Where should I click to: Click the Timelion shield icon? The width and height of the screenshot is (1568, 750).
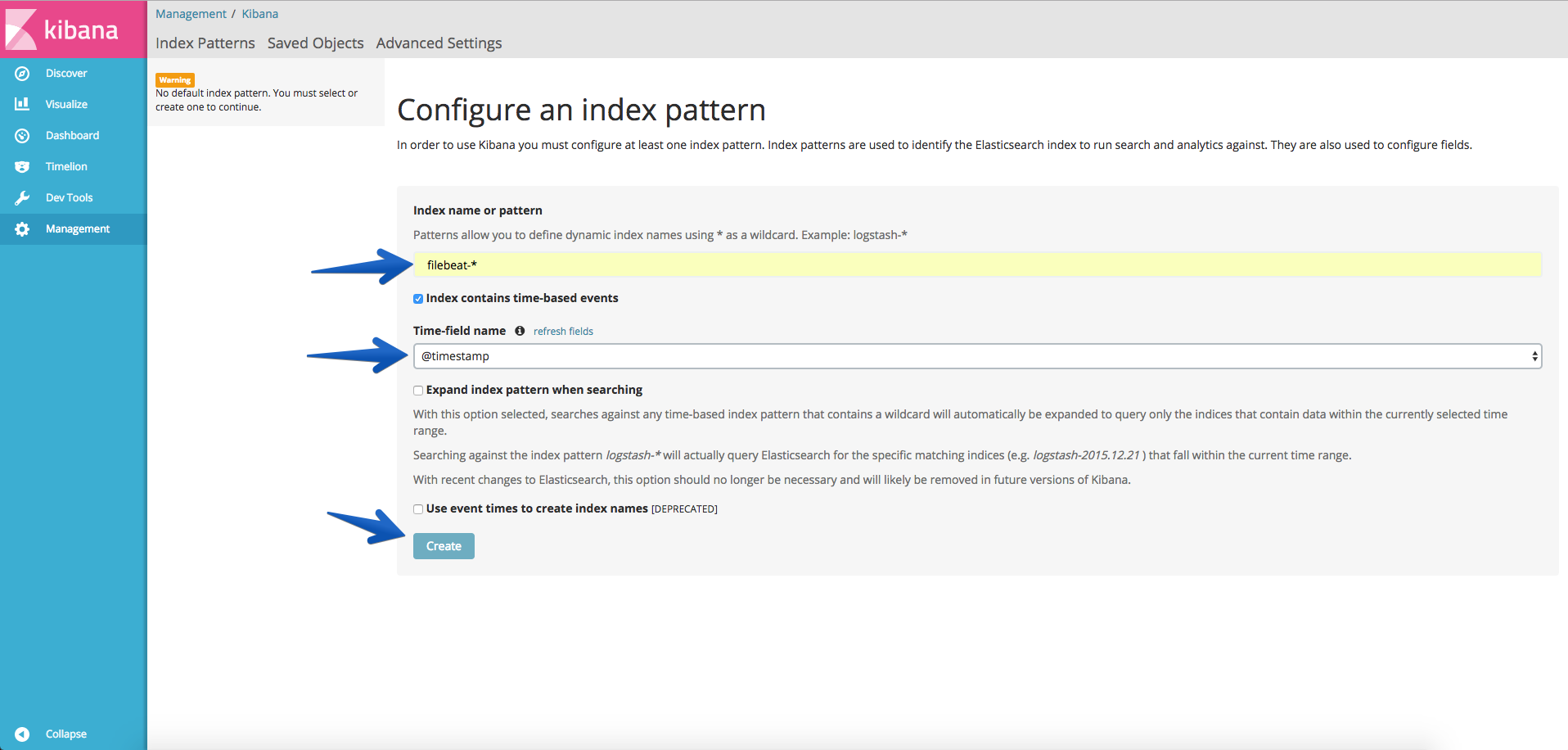pyautogui.click(x=22, y=167)
